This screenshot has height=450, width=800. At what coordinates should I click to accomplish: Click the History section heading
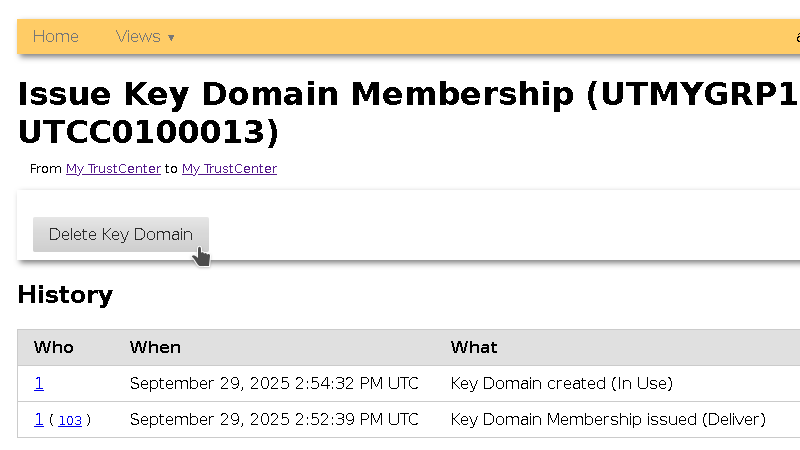pyautogui.click(x=65, y=295)
